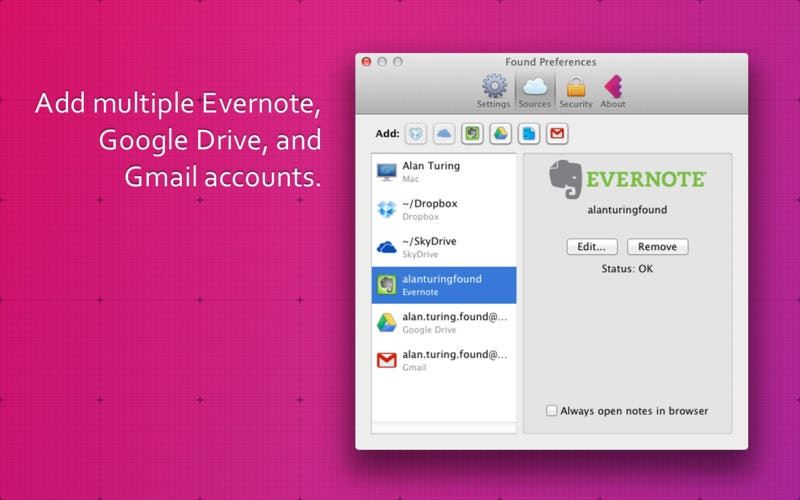Close the Found Preferences window
This screenshot has height=500, width=800.
pyautogui.click(x=366, y=62)
